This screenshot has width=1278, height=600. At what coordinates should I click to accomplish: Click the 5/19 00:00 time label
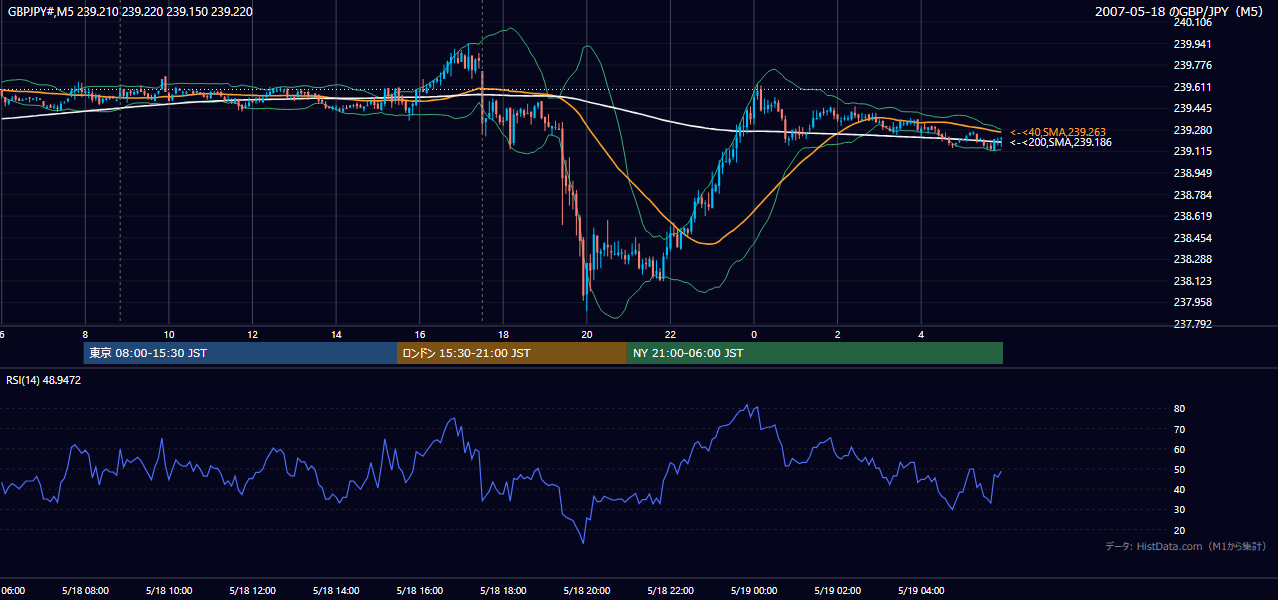[754, 591]
